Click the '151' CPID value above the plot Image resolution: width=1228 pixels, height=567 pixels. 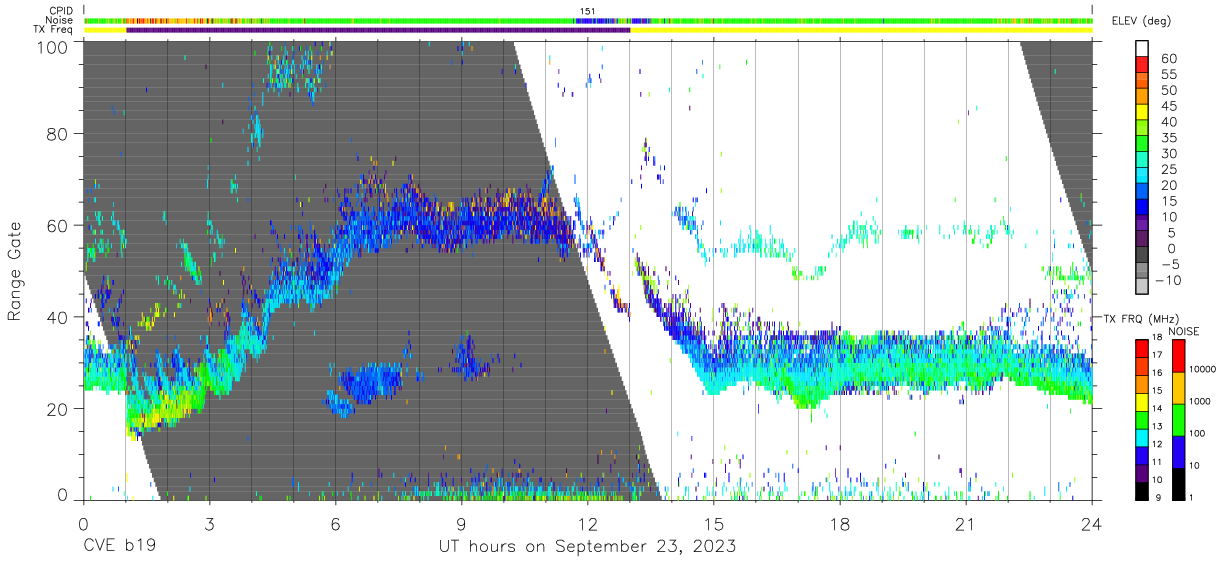[x=588, y=11]
